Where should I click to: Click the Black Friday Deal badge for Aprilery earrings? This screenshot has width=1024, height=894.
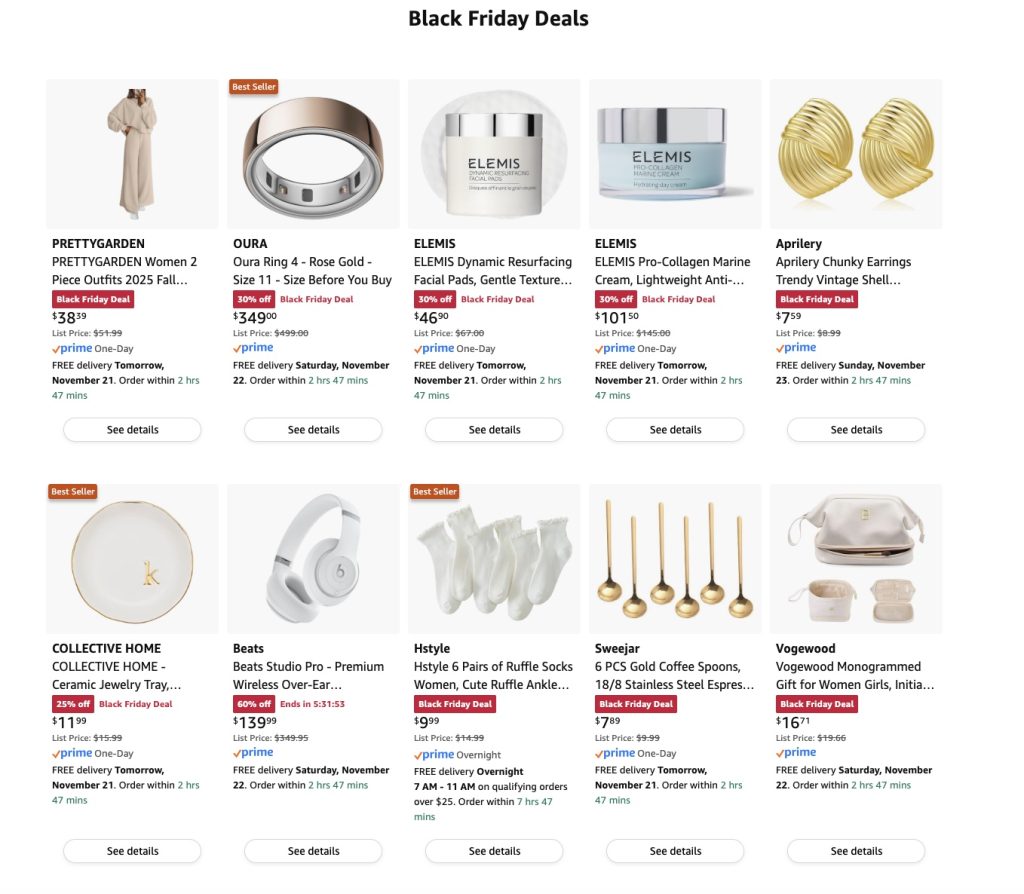[x=816, y=299]
